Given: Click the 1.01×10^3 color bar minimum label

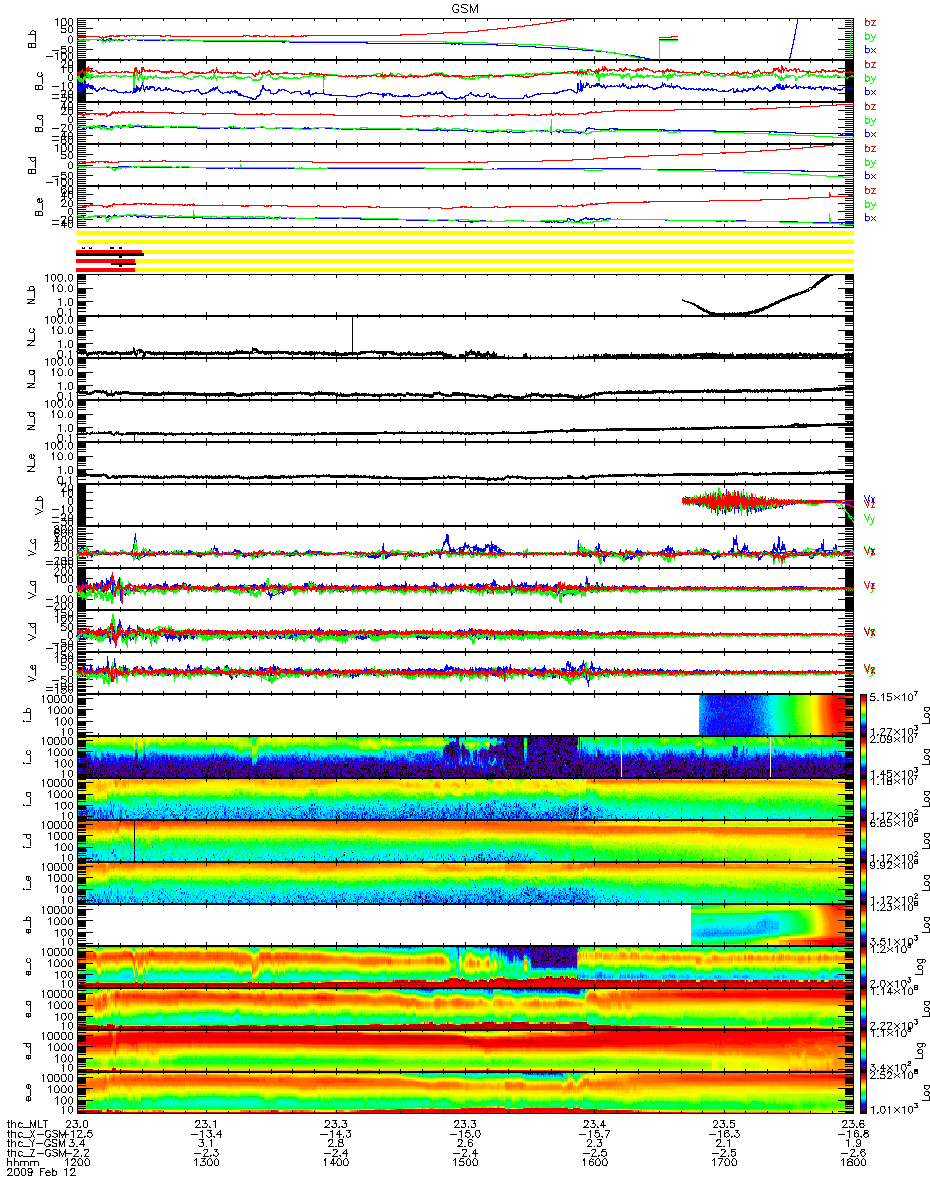Looking at the screenshot, I should coord(896,1110).
